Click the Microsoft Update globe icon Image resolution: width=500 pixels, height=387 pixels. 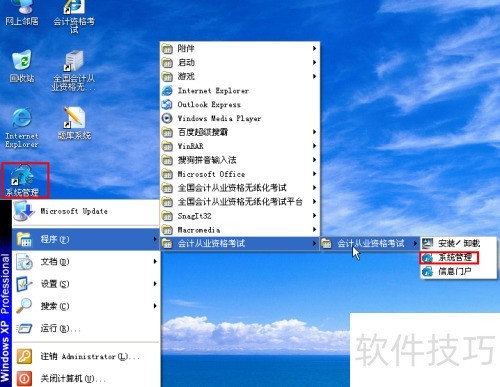[x=24, y=211]
